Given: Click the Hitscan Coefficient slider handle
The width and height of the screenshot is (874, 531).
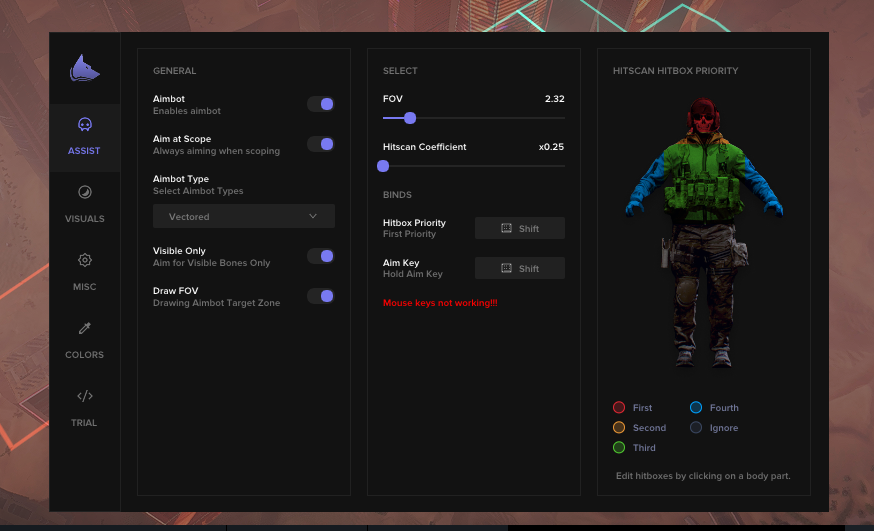Looking at the screenshot, I should 383,166.
